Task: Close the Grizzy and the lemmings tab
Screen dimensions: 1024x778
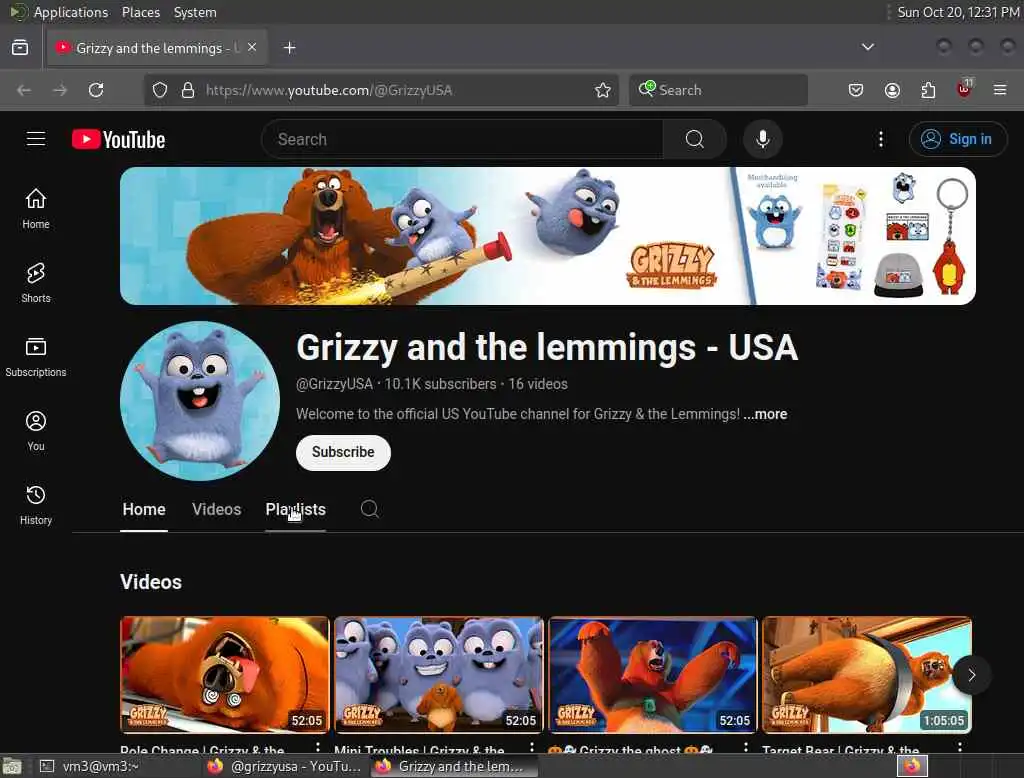Action: [252, 47]
